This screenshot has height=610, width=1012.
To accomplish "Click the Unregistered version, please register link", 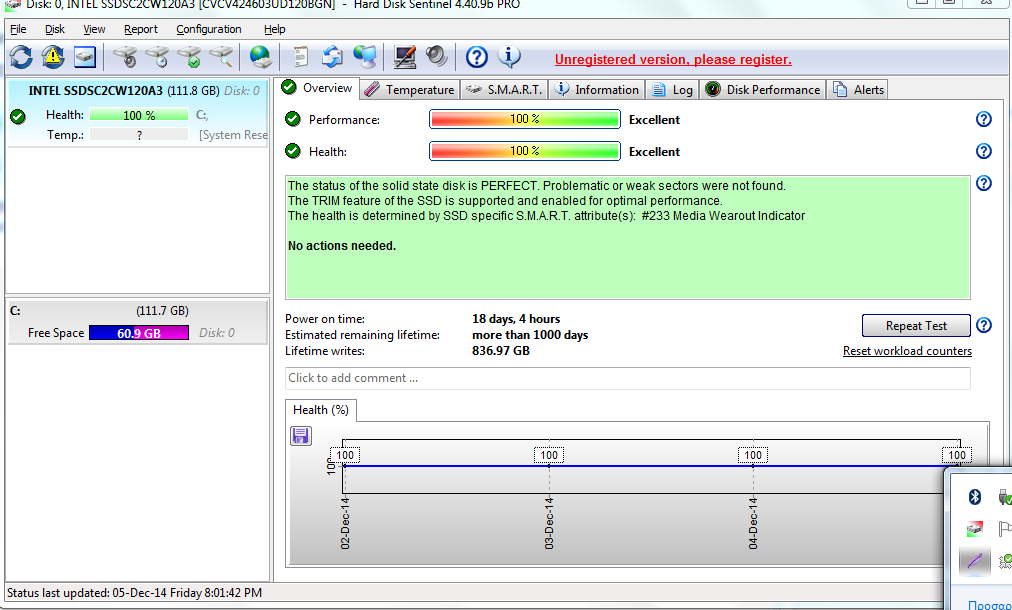I will (673, 59).
